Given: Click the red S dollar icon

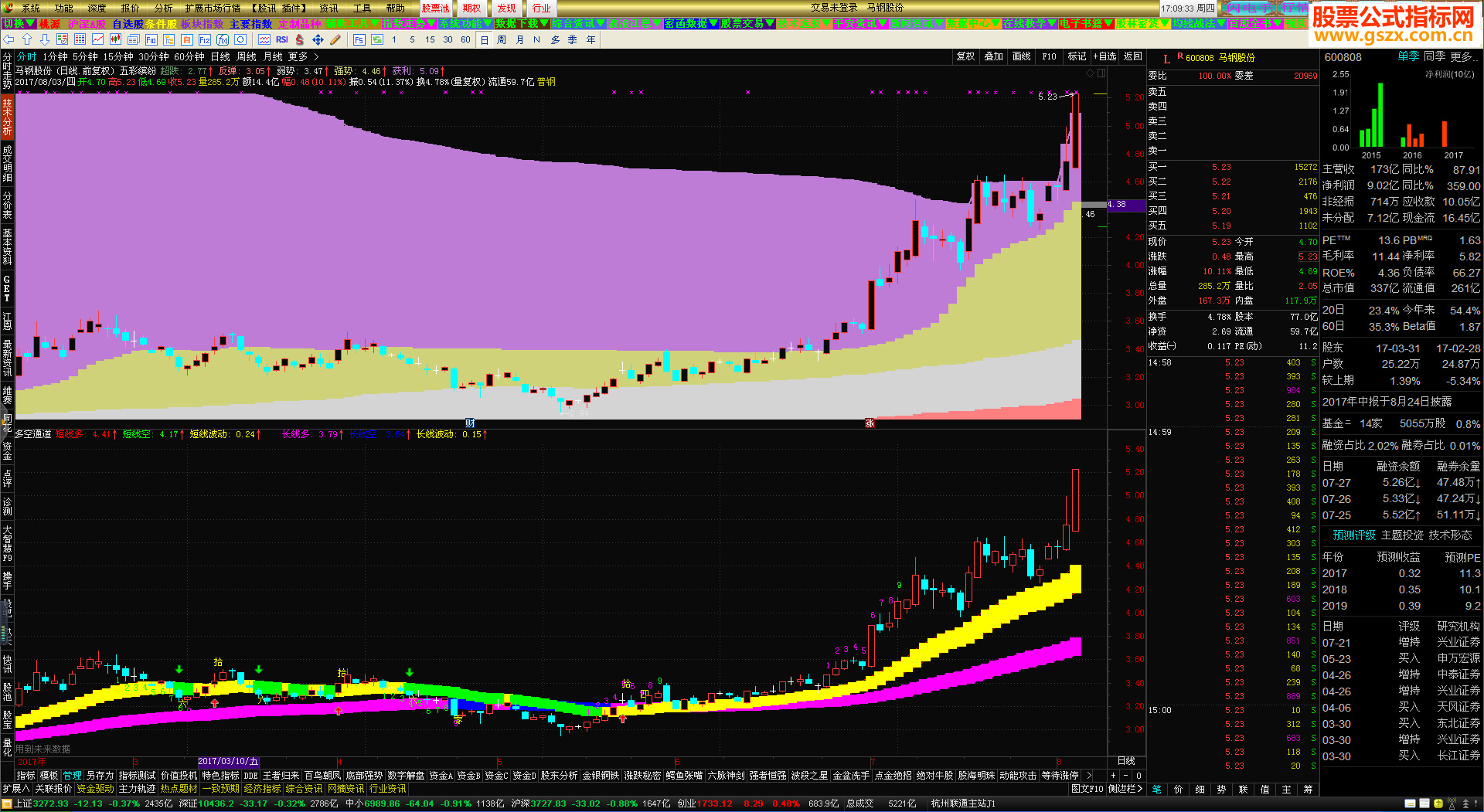Looking at the screenshot, I should click(300, 39).
